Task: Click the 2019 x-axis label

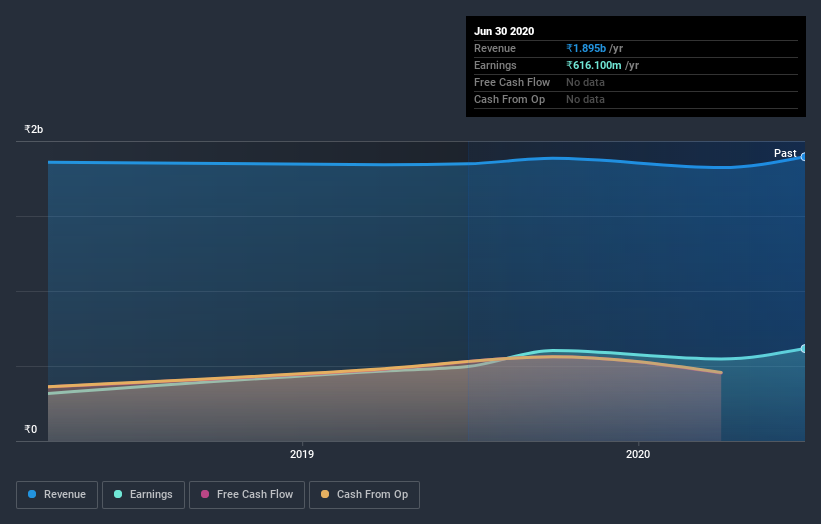Action: tap(302, 454)
